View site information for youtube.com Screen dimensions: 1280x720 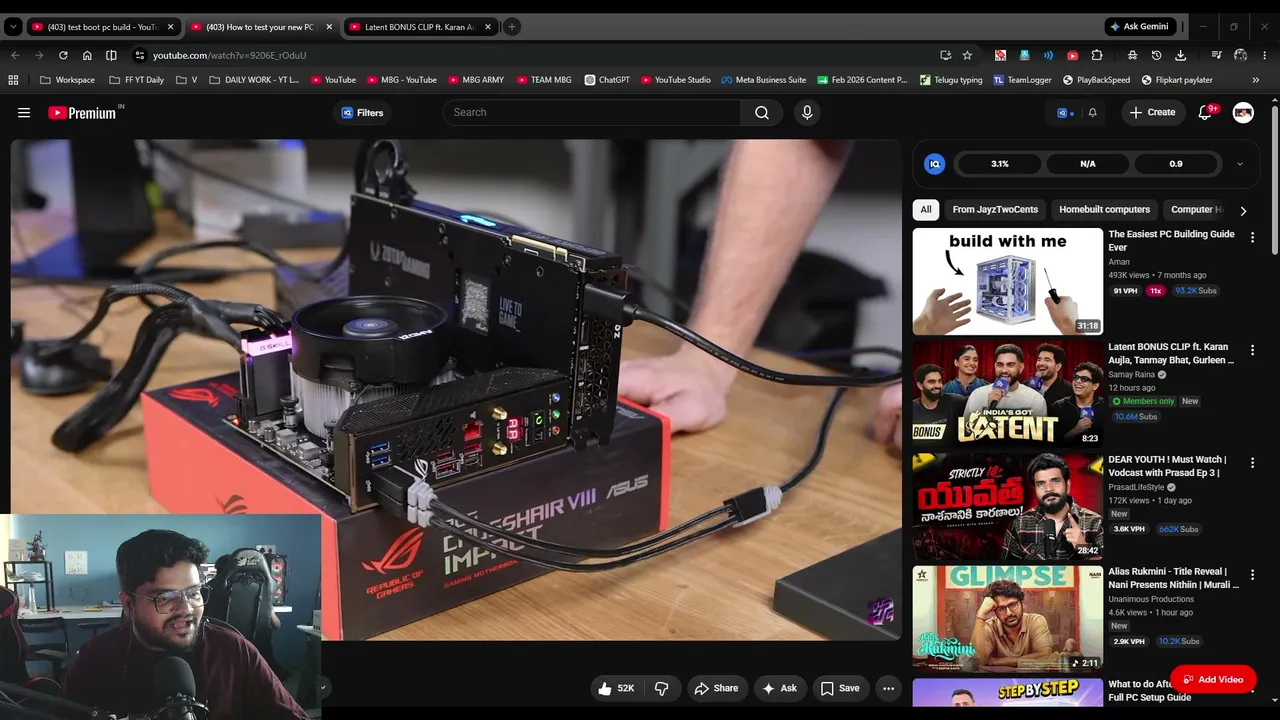click(140, 55)
